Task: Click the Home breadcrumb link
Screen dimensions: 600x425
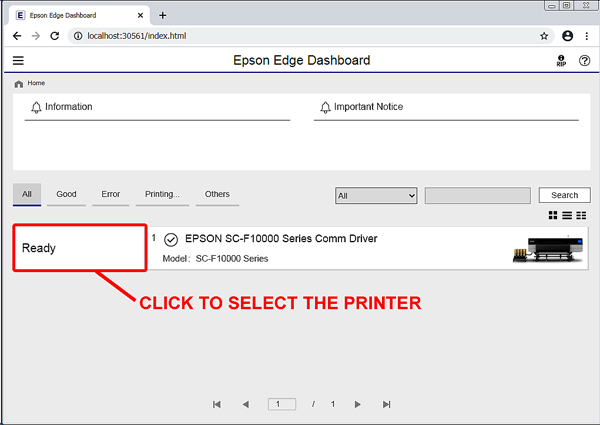Action: (36, 83)
